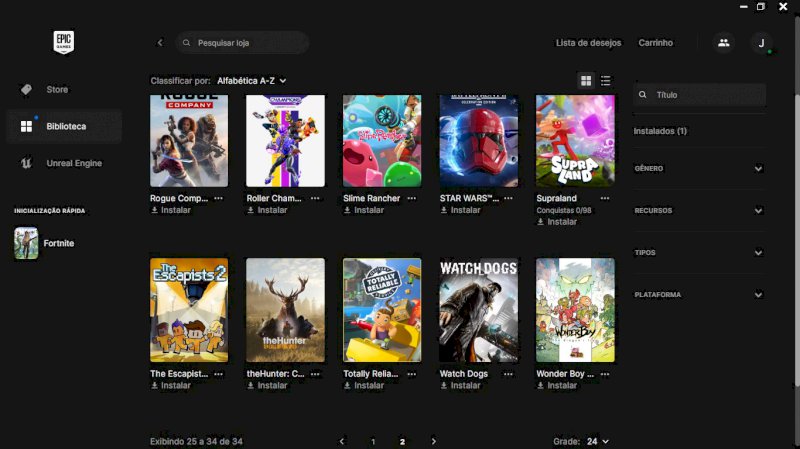Install Watch Dogs
800x449 pixels.
click(x=460, y=386)
